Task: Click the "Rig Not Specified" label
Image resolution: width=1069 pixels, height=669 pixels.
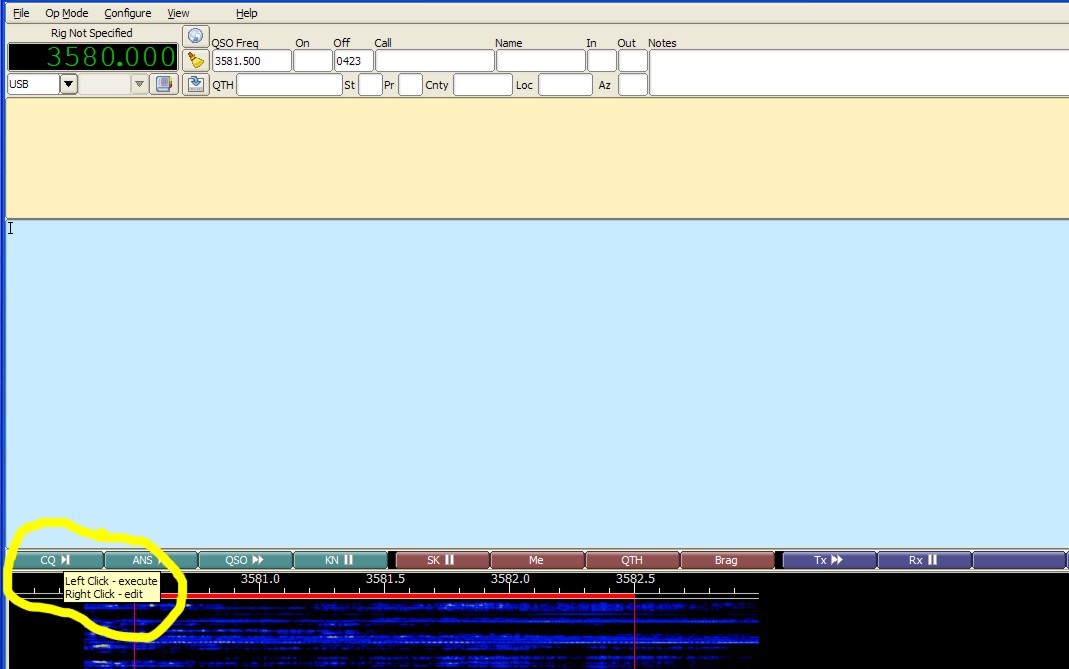Action: [x=91, y=33]
